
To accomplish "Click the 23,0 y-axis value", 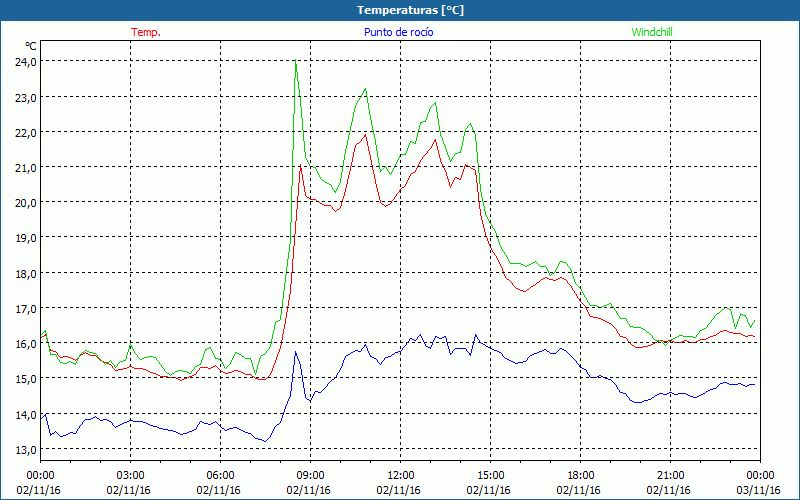I will tap(25, 97).
